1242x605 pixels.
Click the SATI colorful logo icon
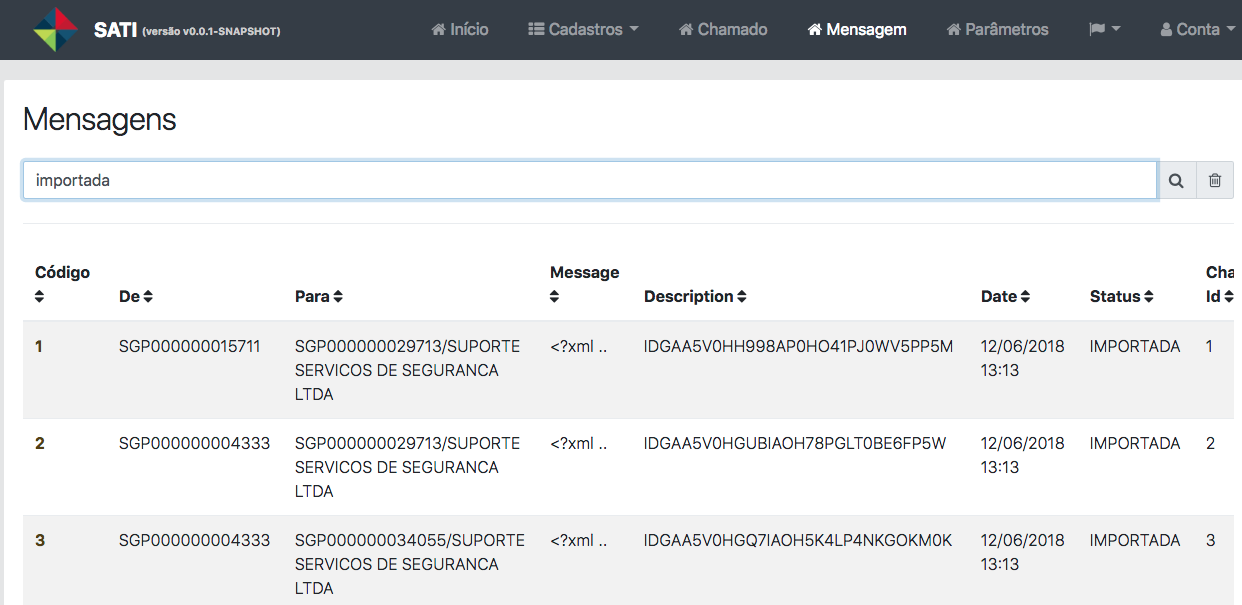click(x=55, y=29)
